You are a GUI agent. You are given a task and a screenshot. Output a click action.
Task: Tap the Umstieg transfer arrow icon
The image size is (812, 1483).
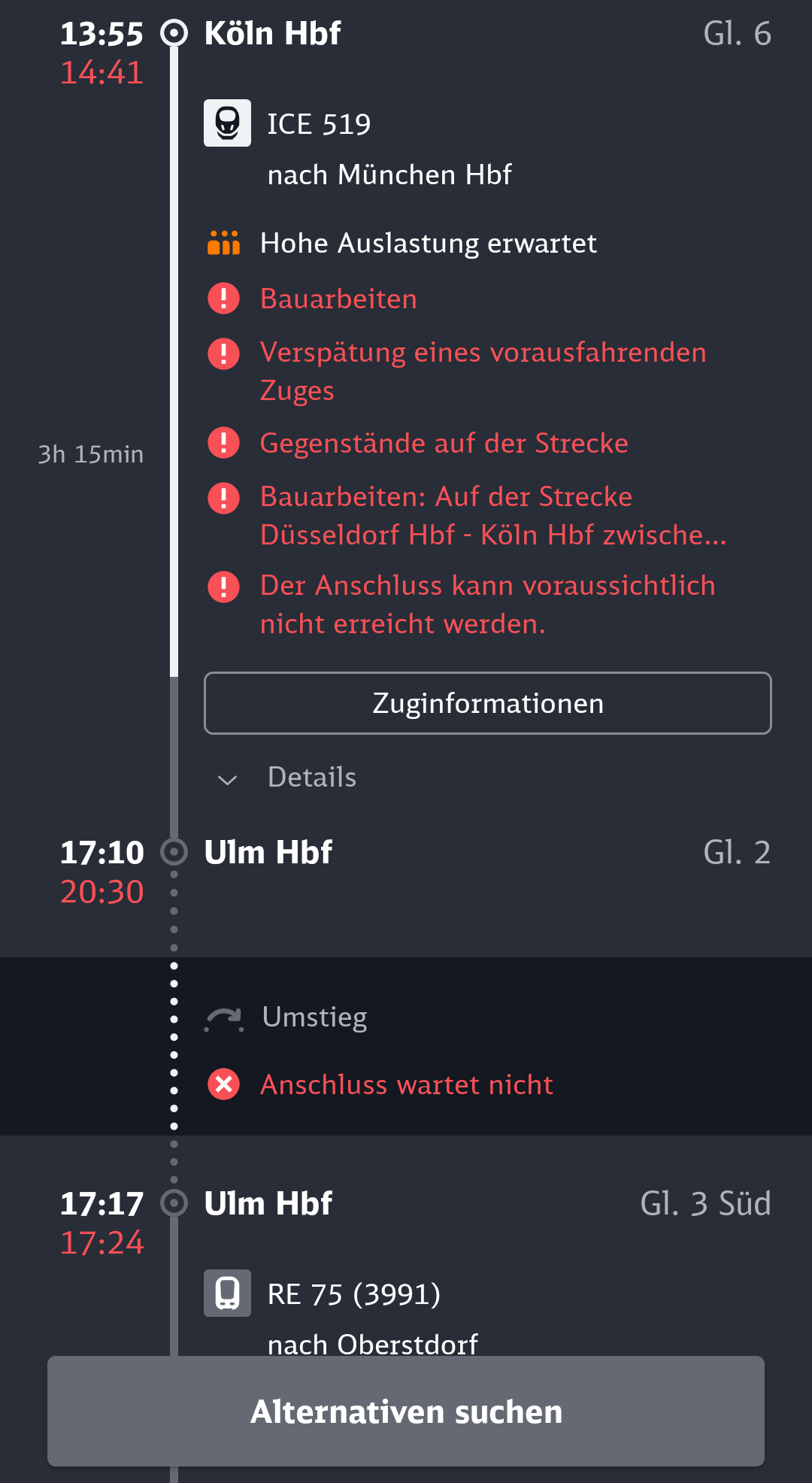click(223, 1018)
